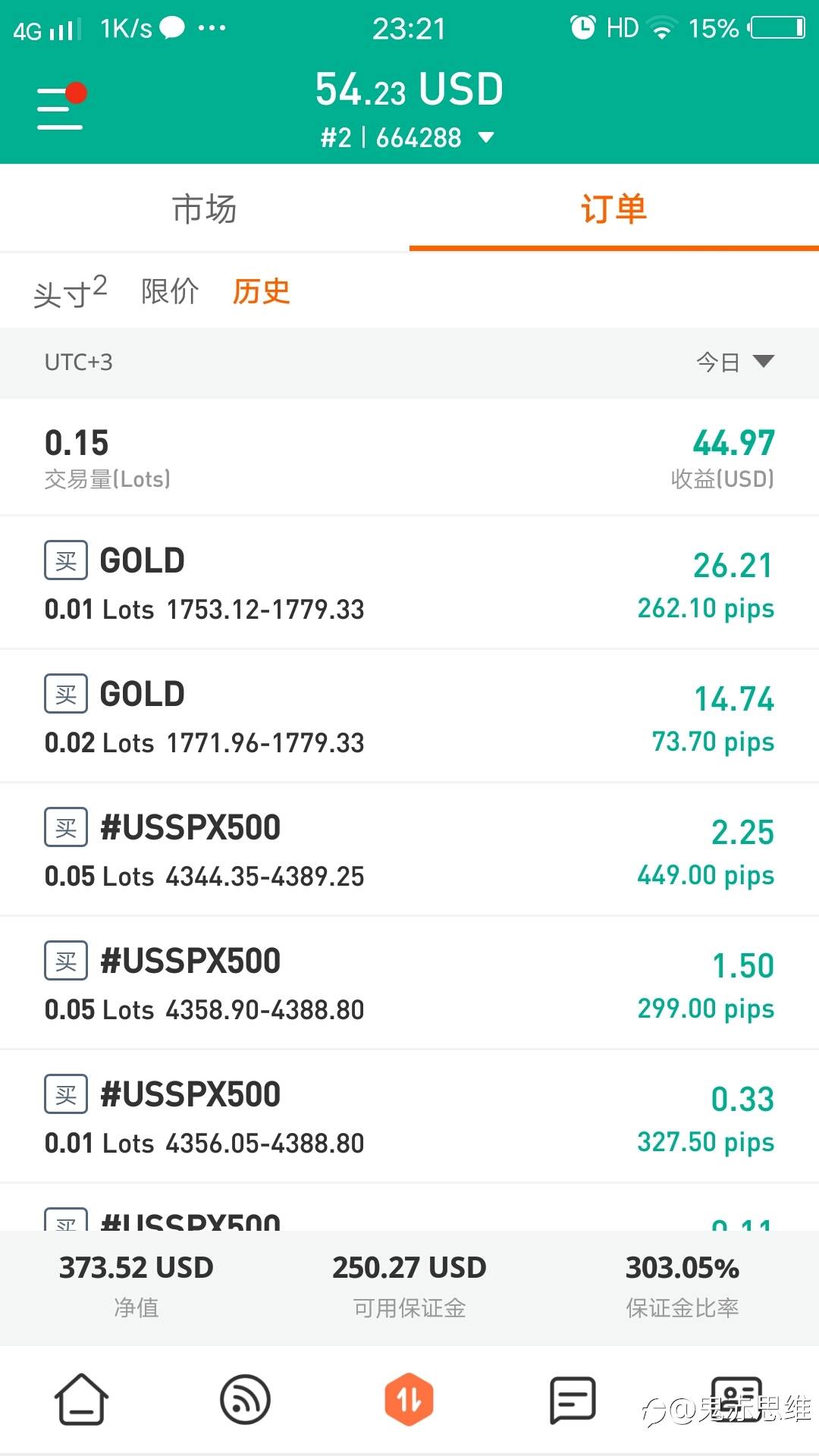Open the signal feed icon in bottom bar
Image resolution: width=819 pixels, height=1456 pixels.
tap(245, 1399)
